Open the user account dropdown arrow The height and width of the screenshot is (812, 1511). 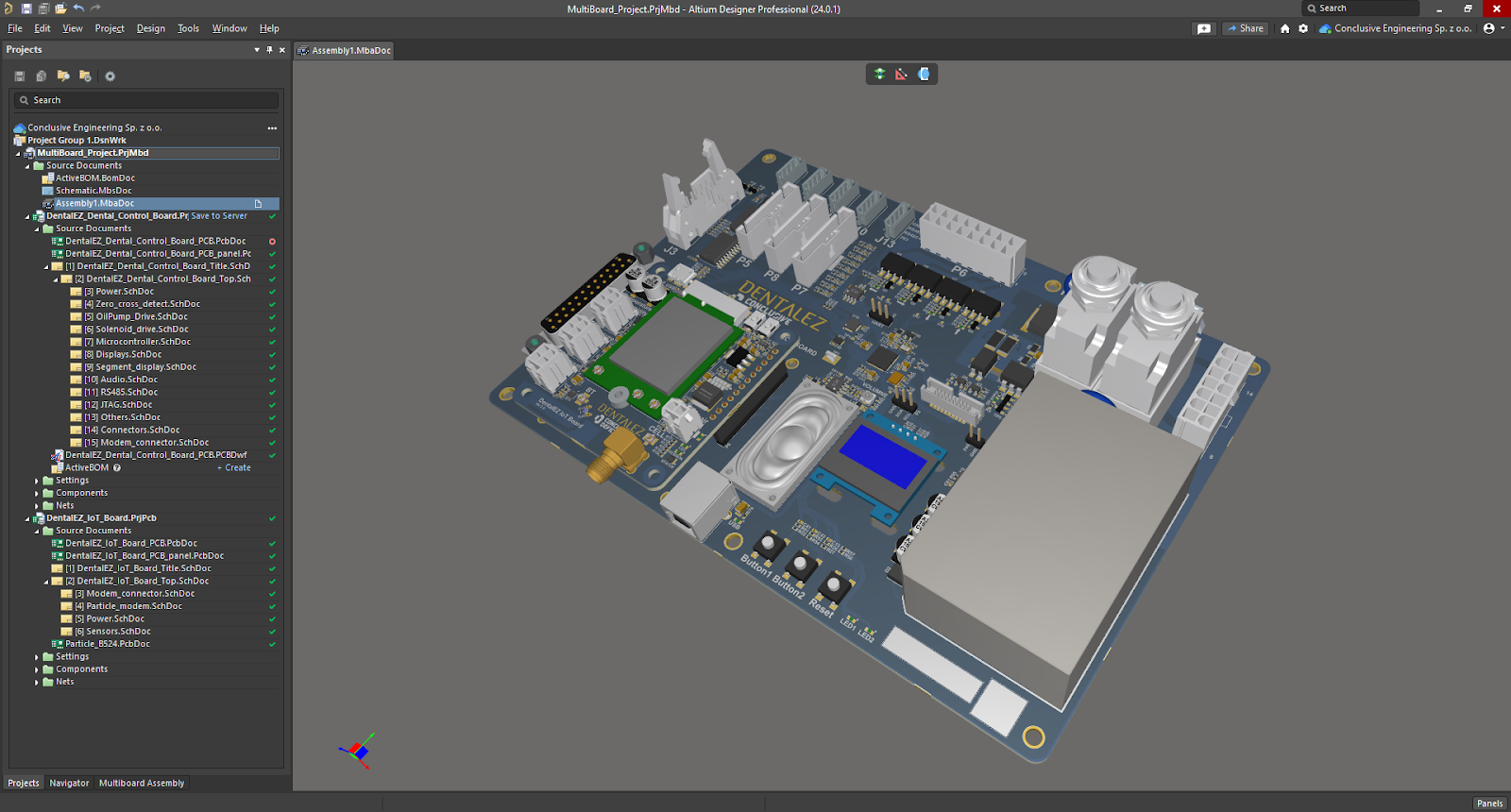pos(1503,28)
